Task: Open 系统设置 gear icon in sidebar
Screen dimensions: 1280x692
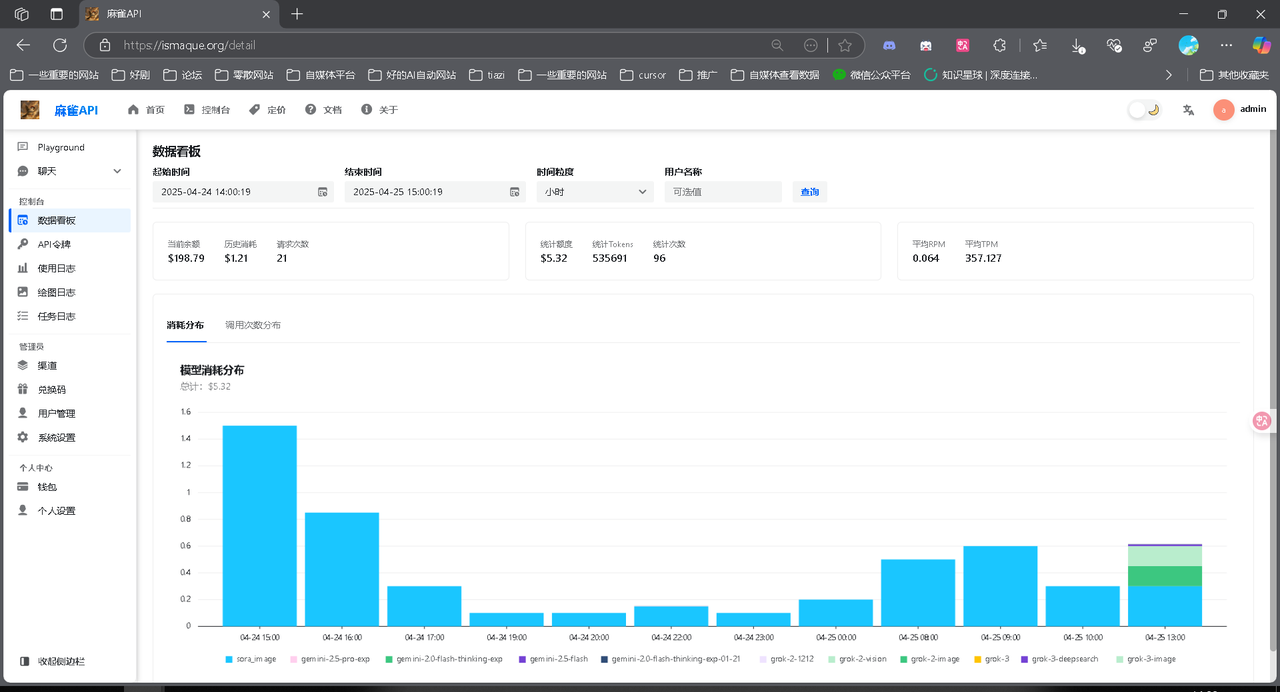Action: pyautogui.click(x=23, y=437)
